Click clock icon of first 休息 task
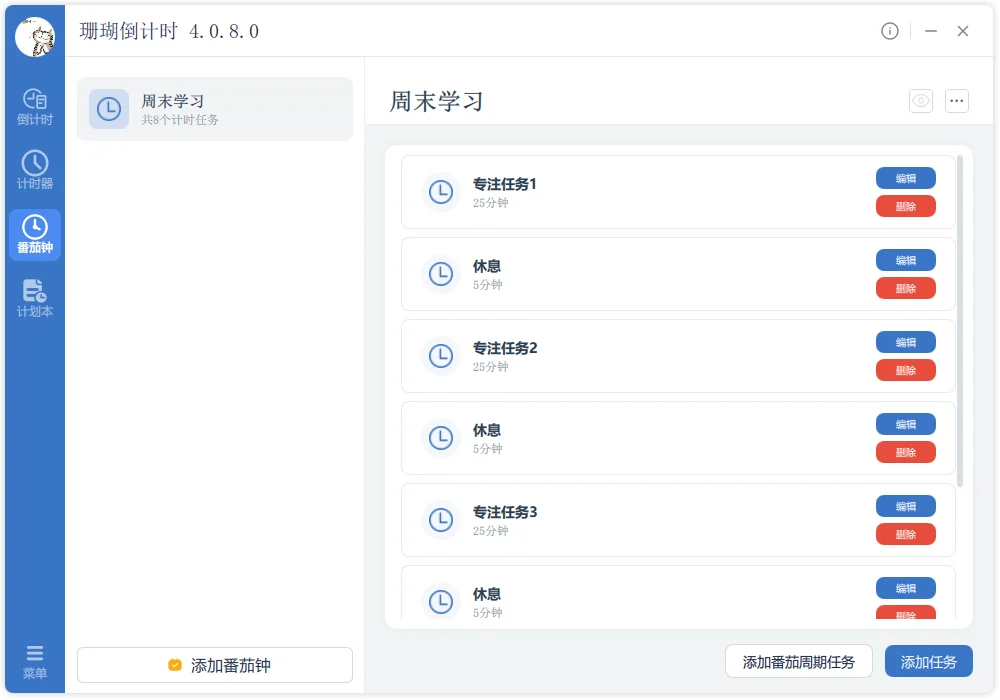This screenshot has height=700, width=1000. [441, 274]
